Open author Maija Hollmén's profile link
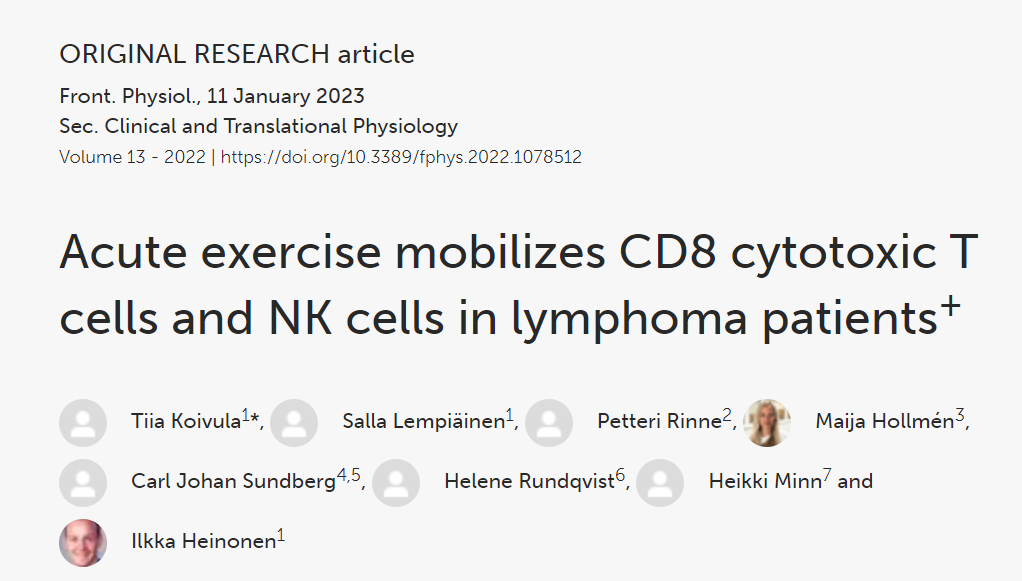Viewport: 1022px width, 581px height. [884, 422]
